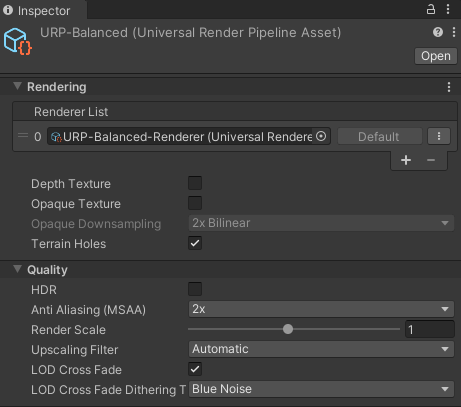Open the Inspector tab kebab menu

click(448, 9)
